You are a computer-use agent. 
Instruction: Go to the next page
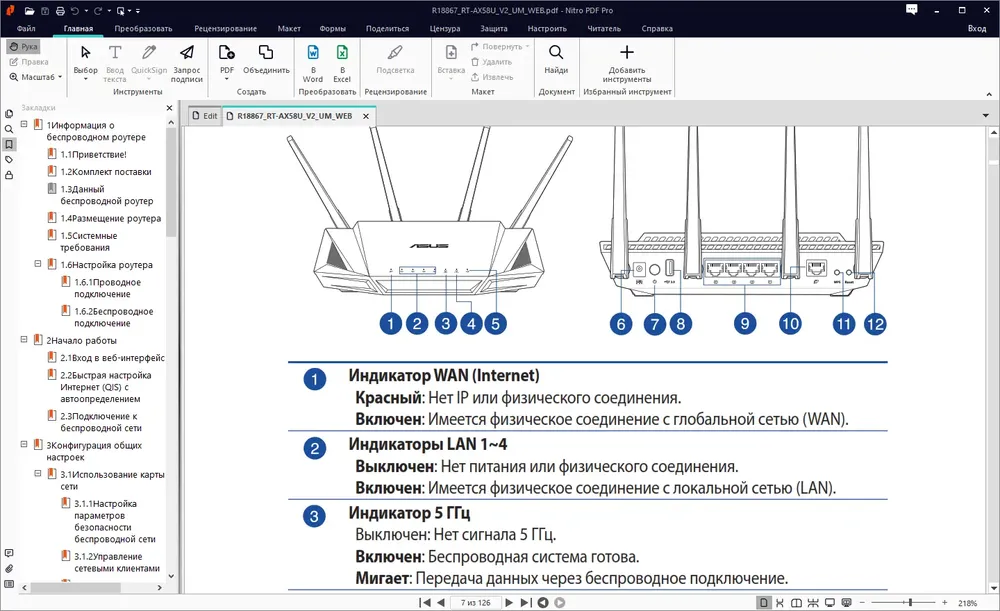509,603
